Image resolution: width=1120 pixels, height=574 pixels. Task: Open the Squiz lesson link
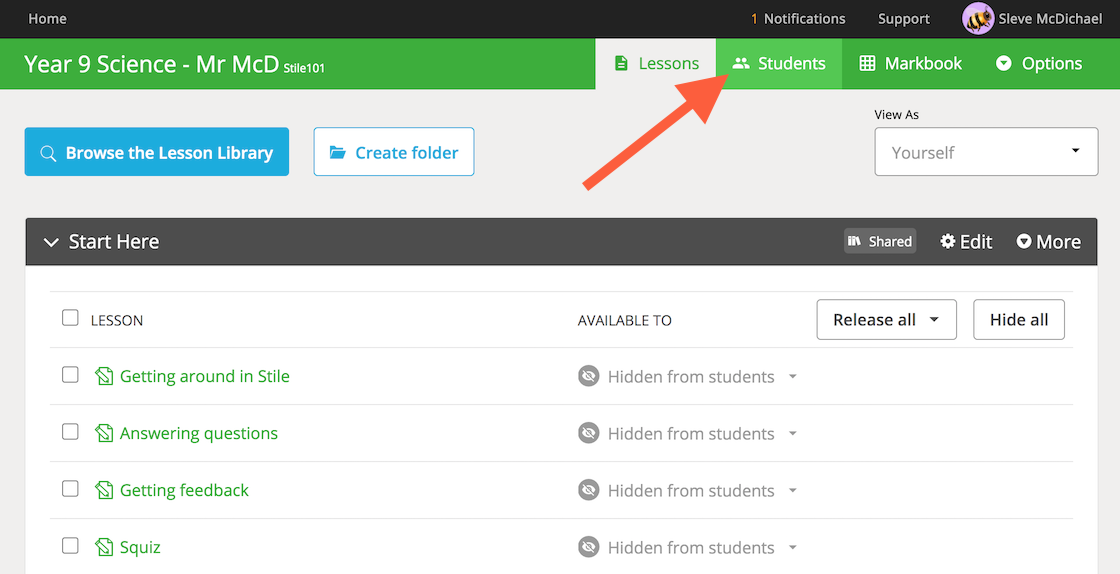[140, 548]
